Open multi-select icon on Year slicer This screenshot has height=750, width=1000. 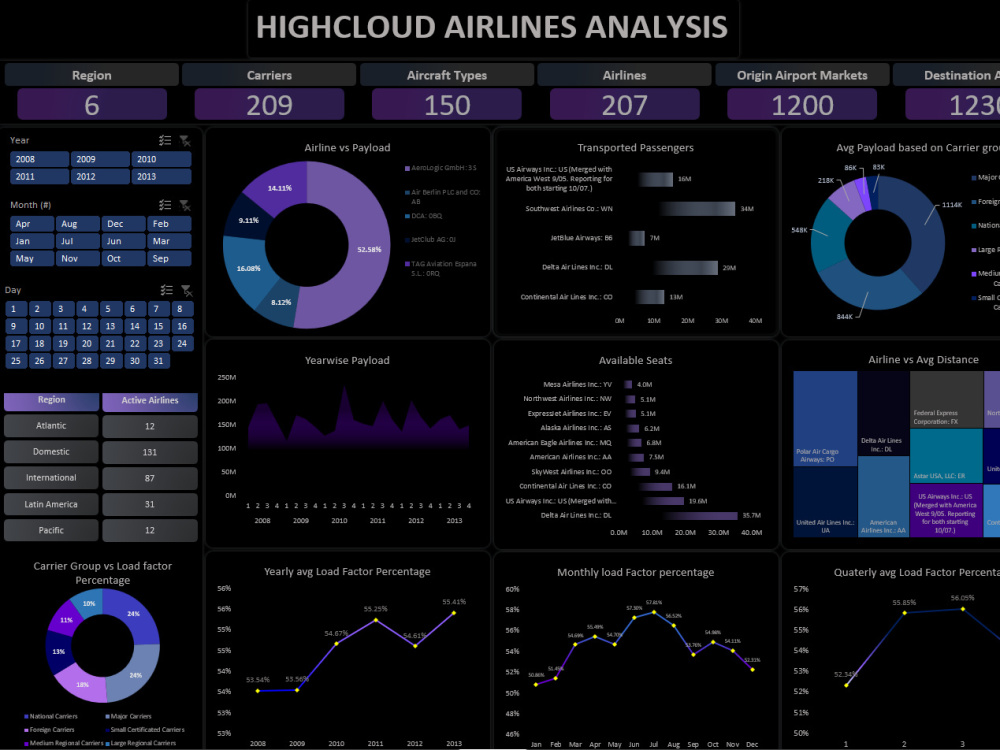coord(164,140)
